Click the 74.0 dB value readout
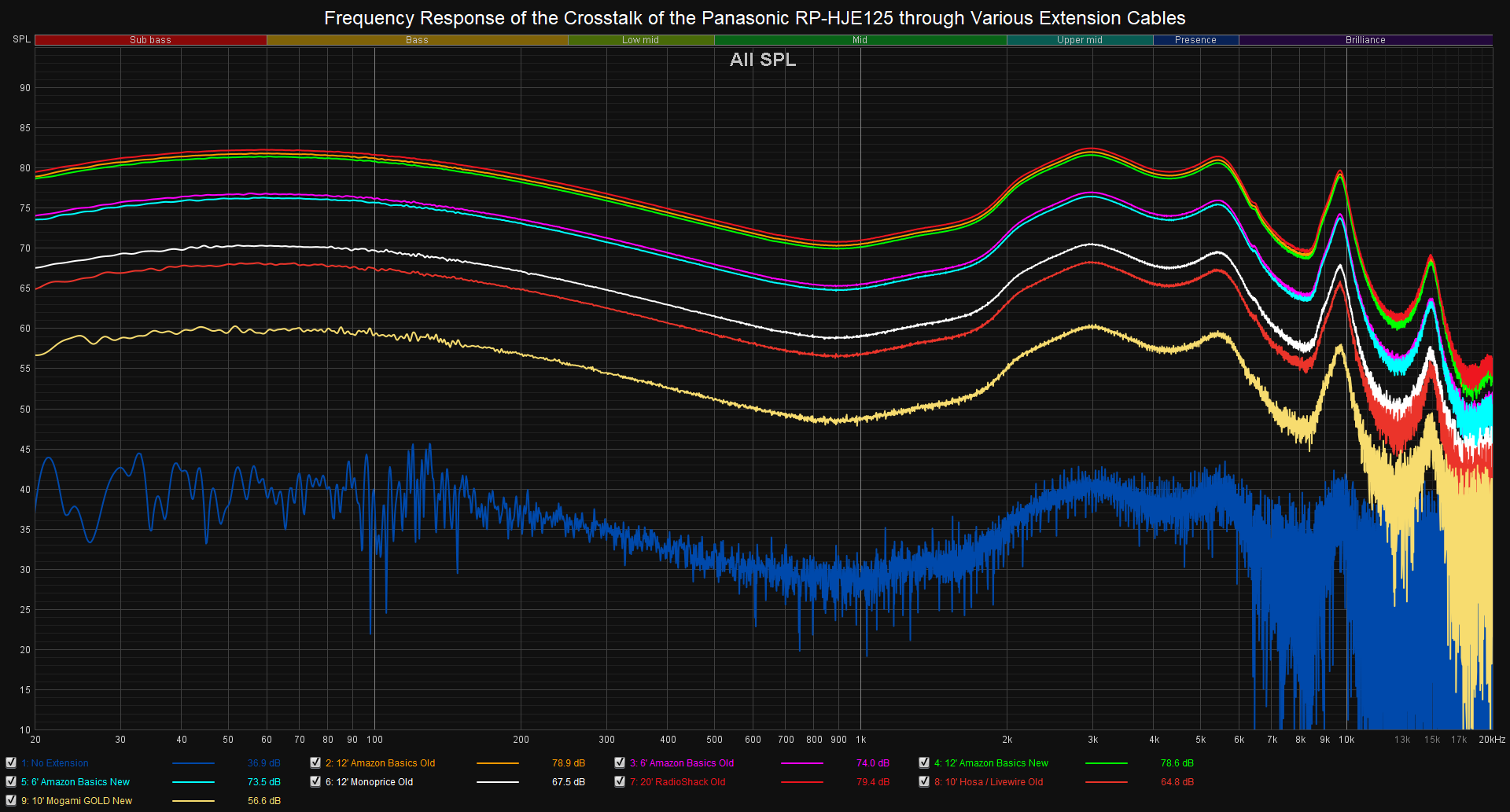This screenshot has width=1510, height=812. [x=873, y=763]
